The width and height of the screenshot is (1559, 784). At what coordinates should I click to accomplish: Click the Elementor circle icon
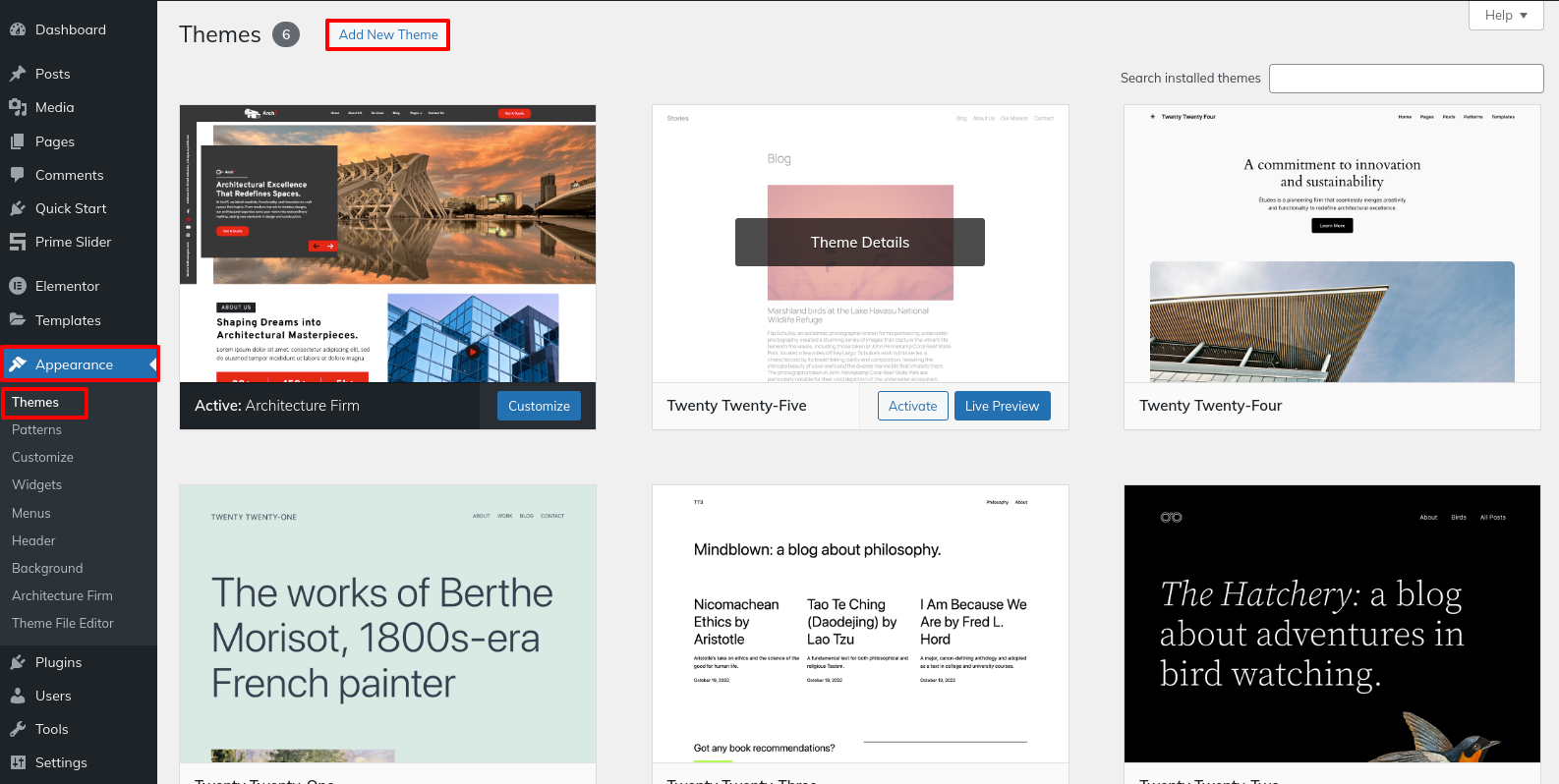(18, 286)
